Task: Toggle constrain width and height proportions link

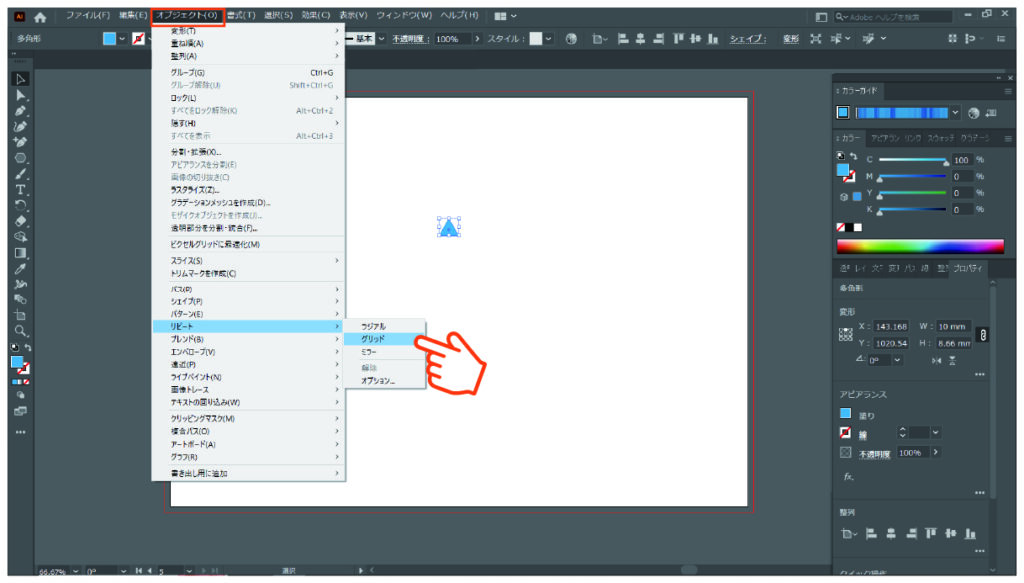Action: (983, 334)
